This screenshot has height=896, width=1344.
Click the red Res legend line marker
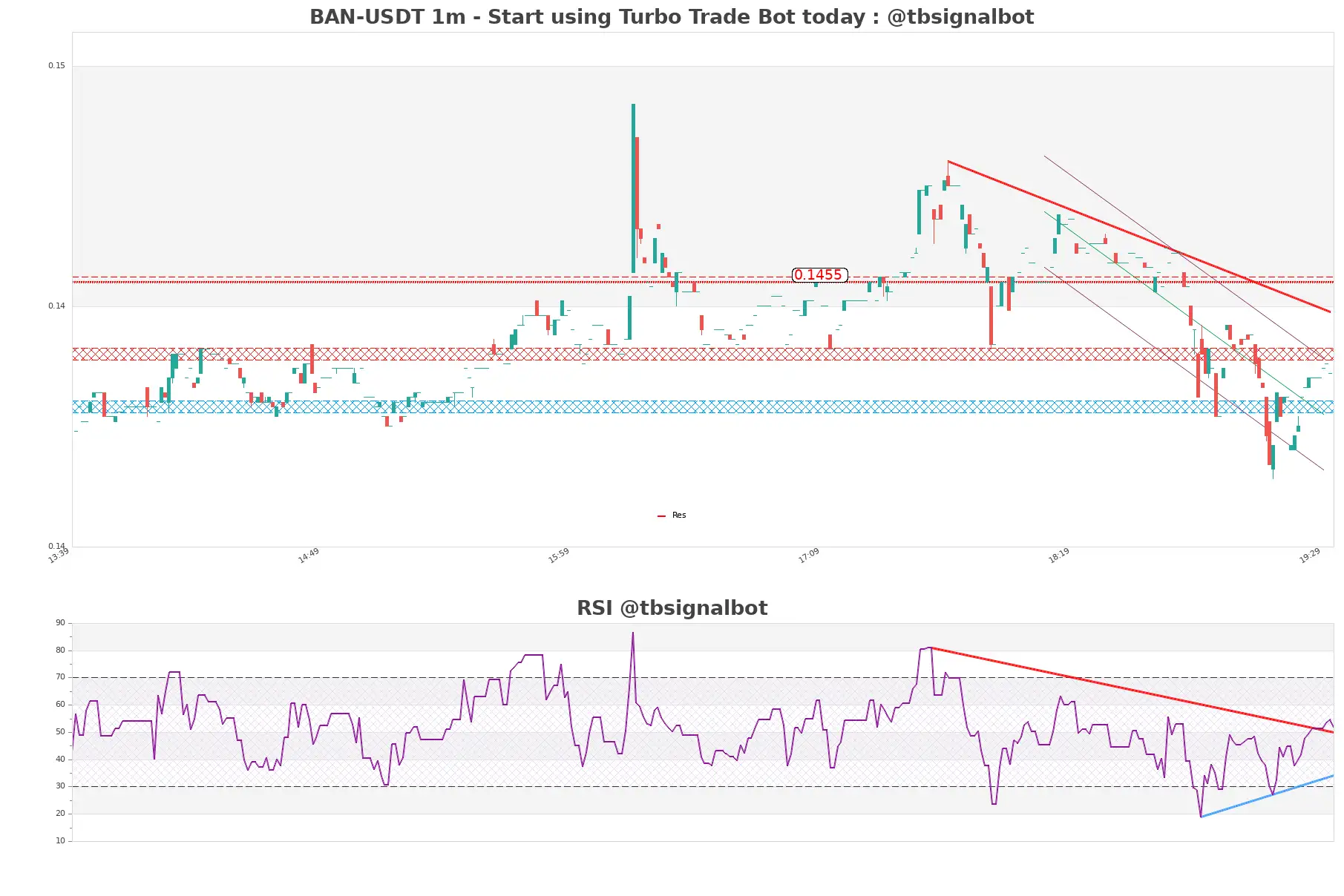pyautogui.click(x=661, y=516)
